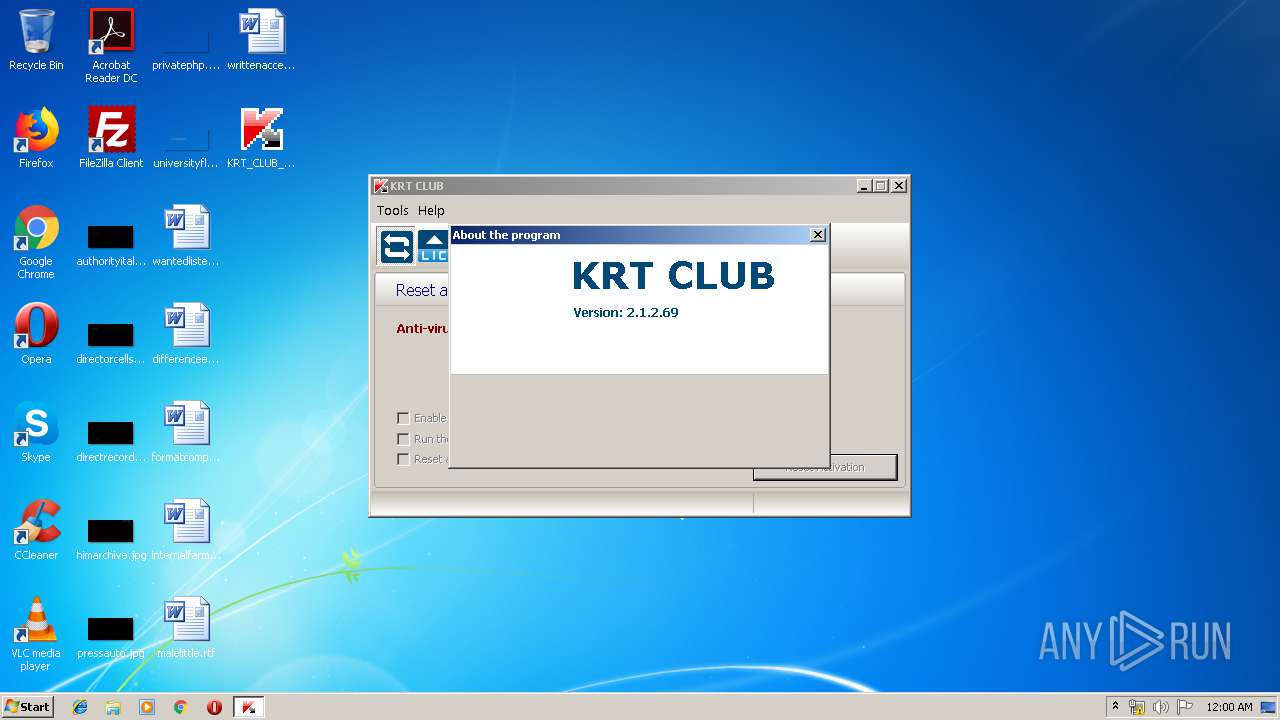Click the network tray icon
This screenshot has width=1280, height=720.
click(1137, 707)
